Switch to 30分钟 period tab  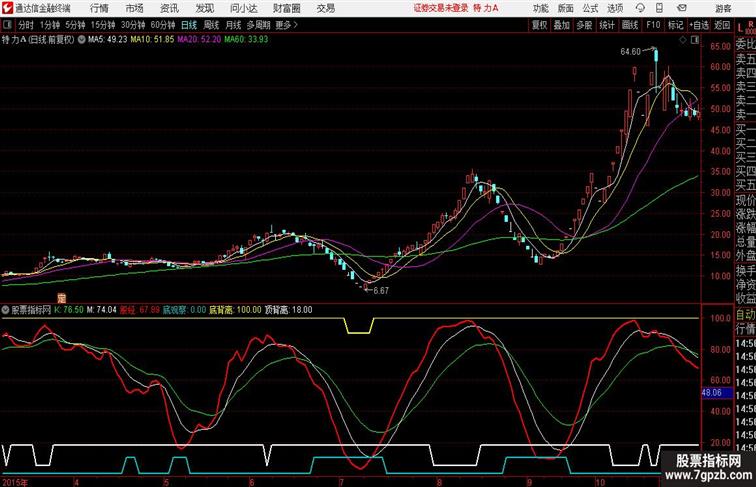(133, 25)
